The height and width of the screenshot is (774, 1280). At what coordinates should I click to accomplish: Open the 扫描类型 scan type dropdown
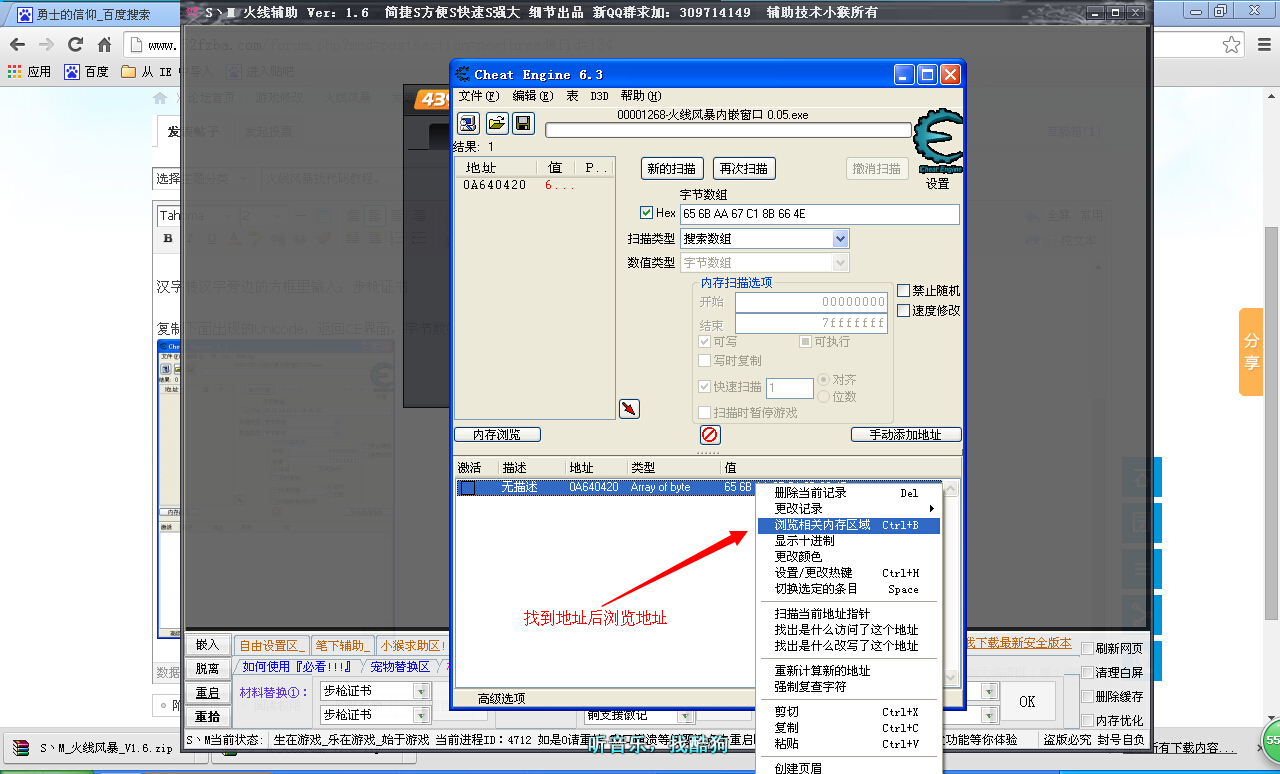[x=840, y=239]
